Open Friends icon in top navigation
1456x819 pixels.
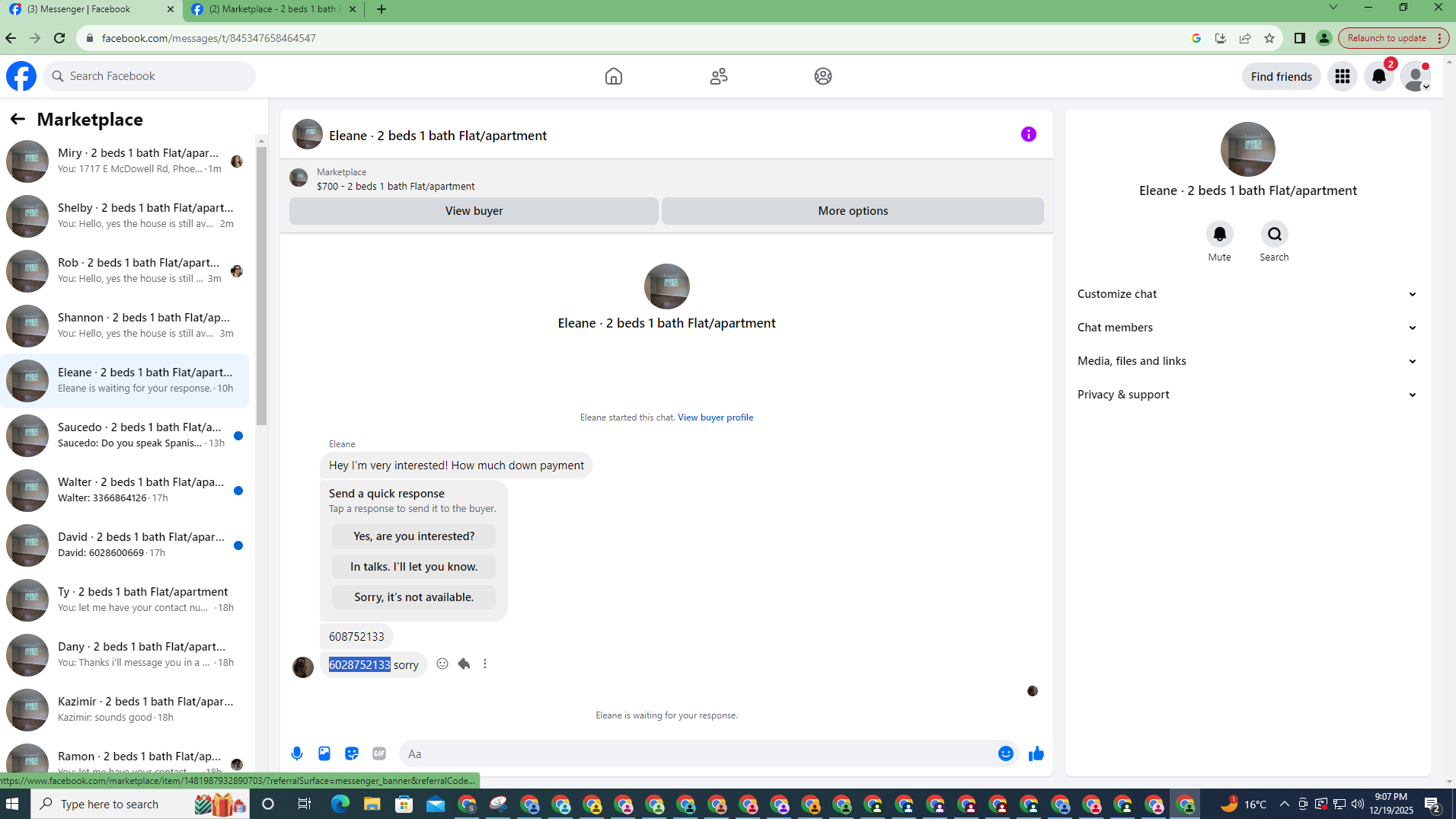click(718, 76)
